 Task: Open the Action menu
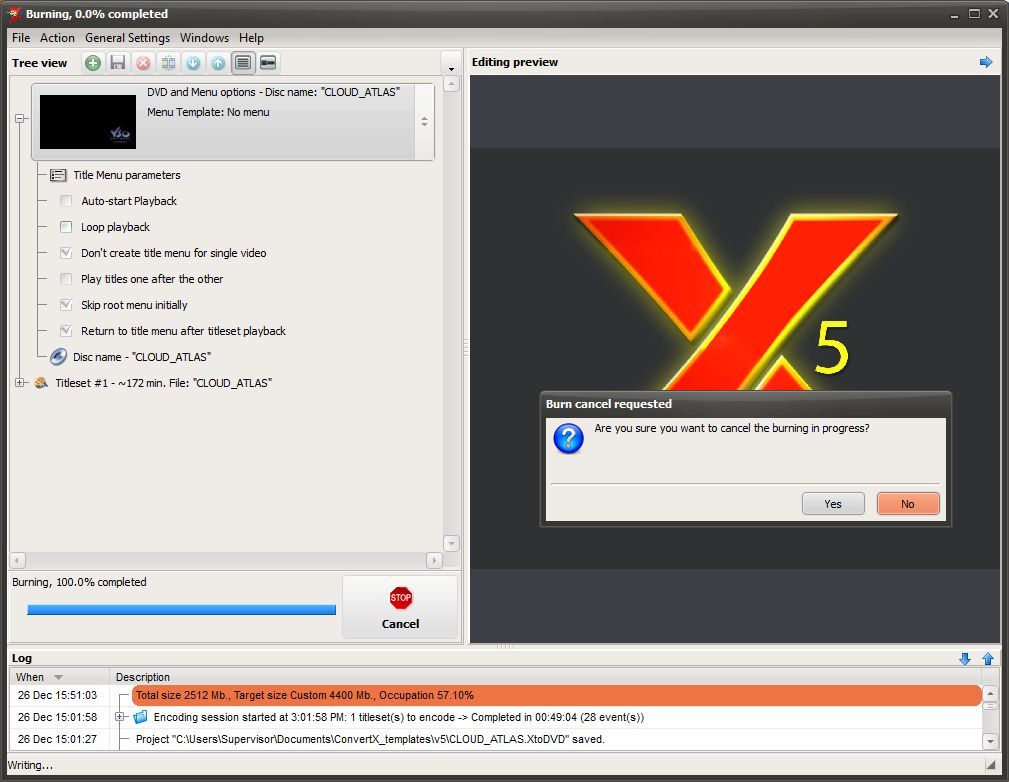point(57,37)
